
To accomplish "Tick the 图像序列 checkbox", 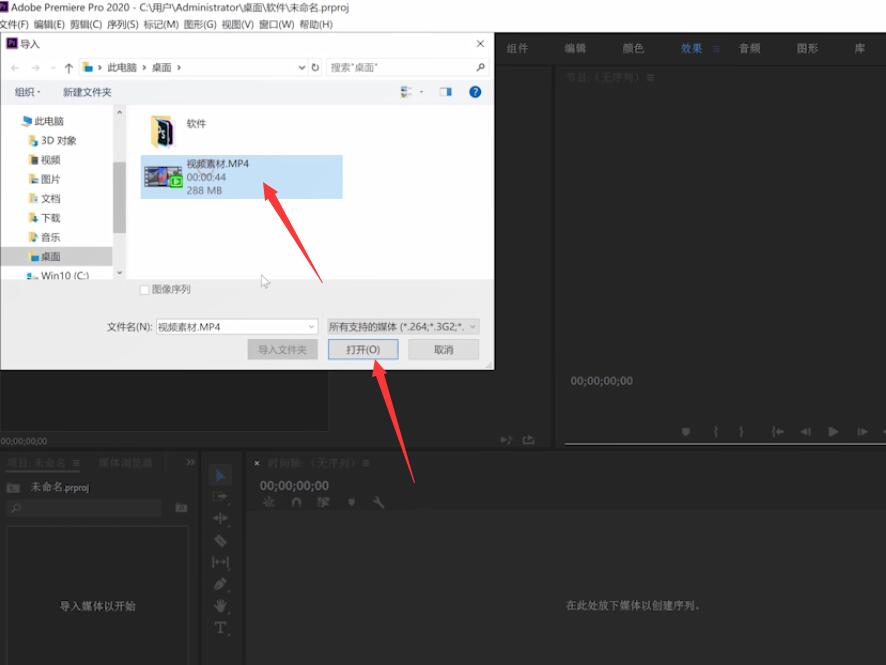I will pos(145,290).
